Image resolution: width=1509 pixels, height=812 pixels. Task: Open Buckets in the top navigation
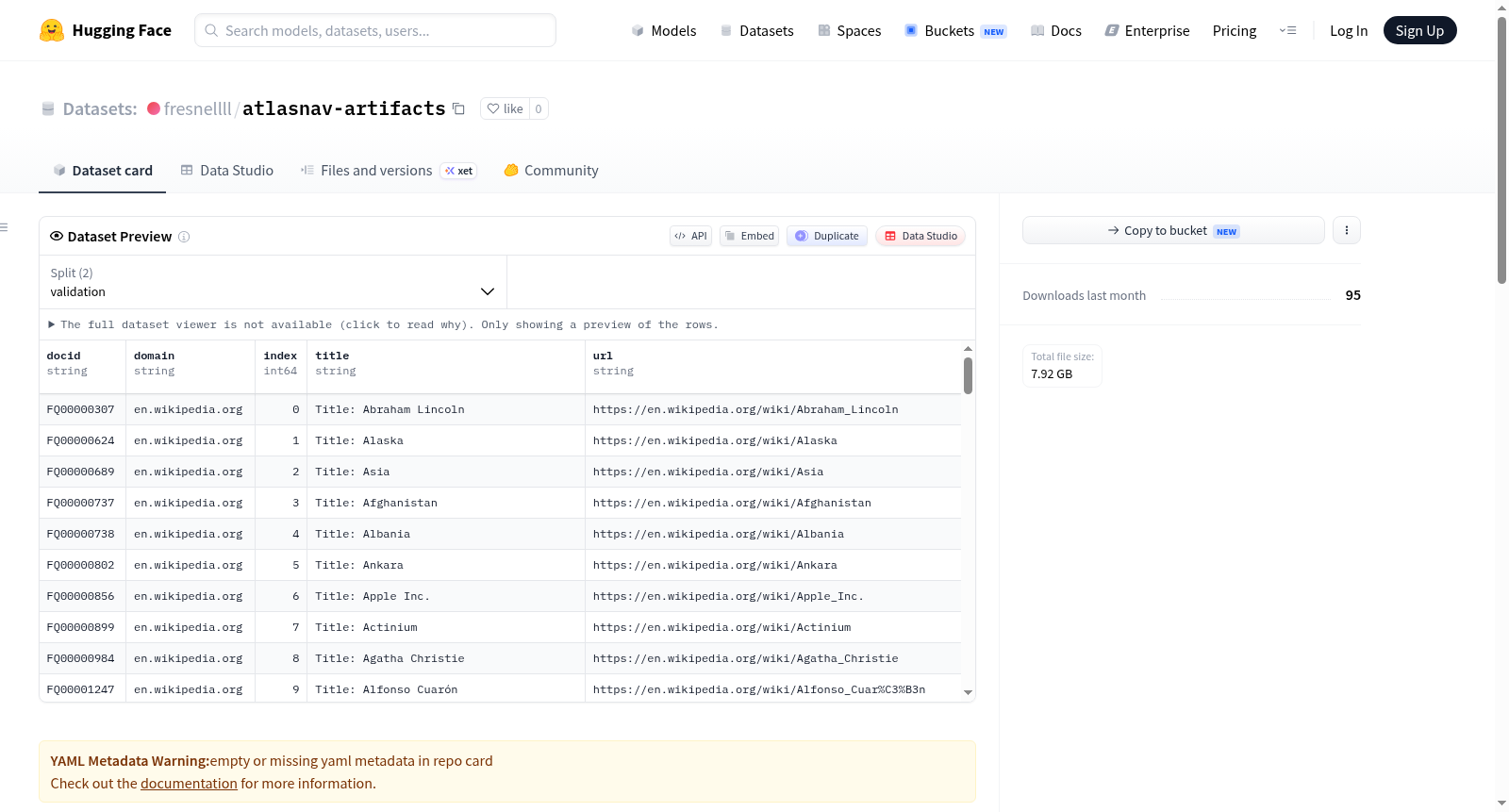(x=955, y=30)
